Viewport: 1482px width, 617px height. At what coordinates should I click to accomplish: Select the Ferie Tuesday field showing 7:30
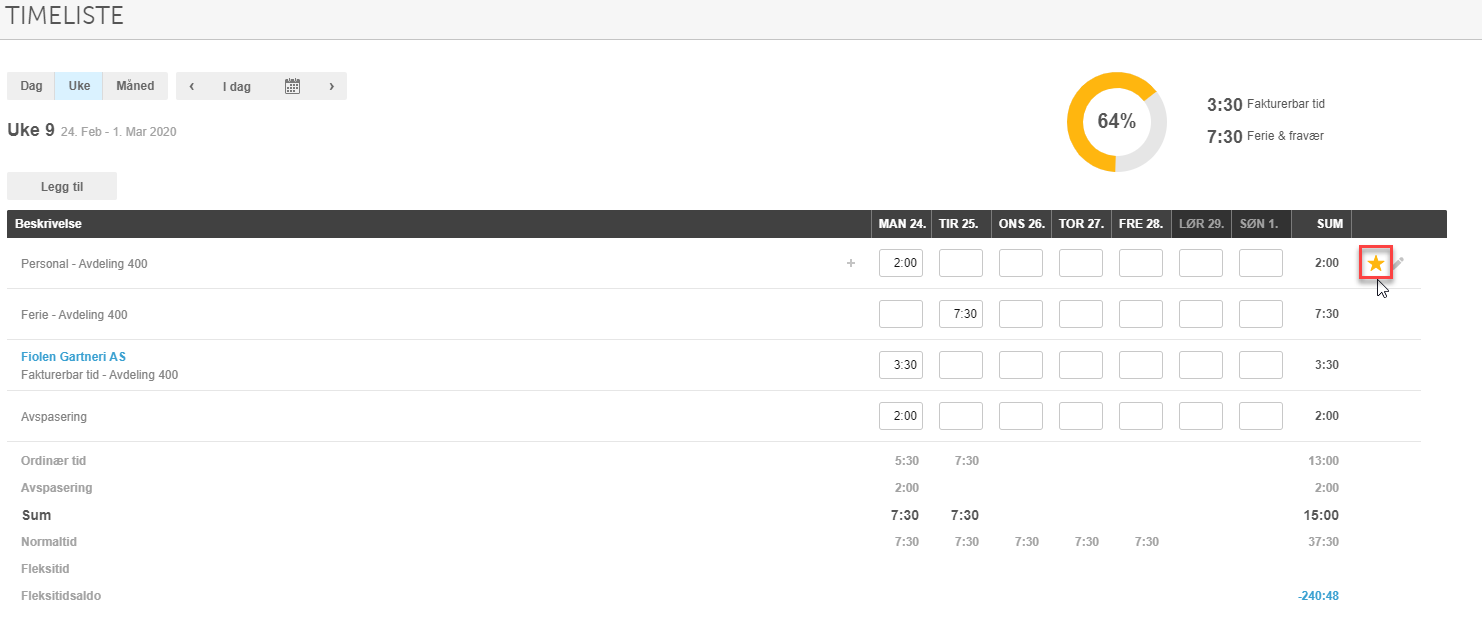click(x=961, y=314)
